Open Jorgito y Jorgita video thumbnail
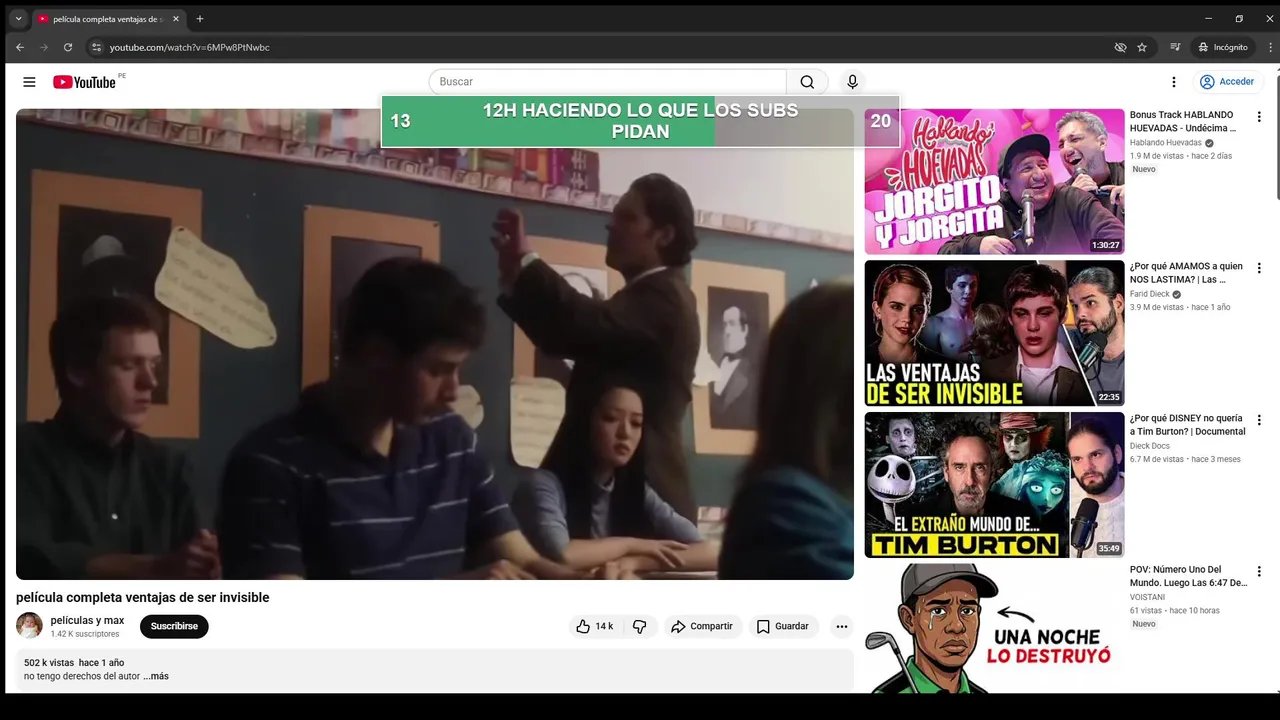This screenshot has height=720, width=1280. [994, 181]
